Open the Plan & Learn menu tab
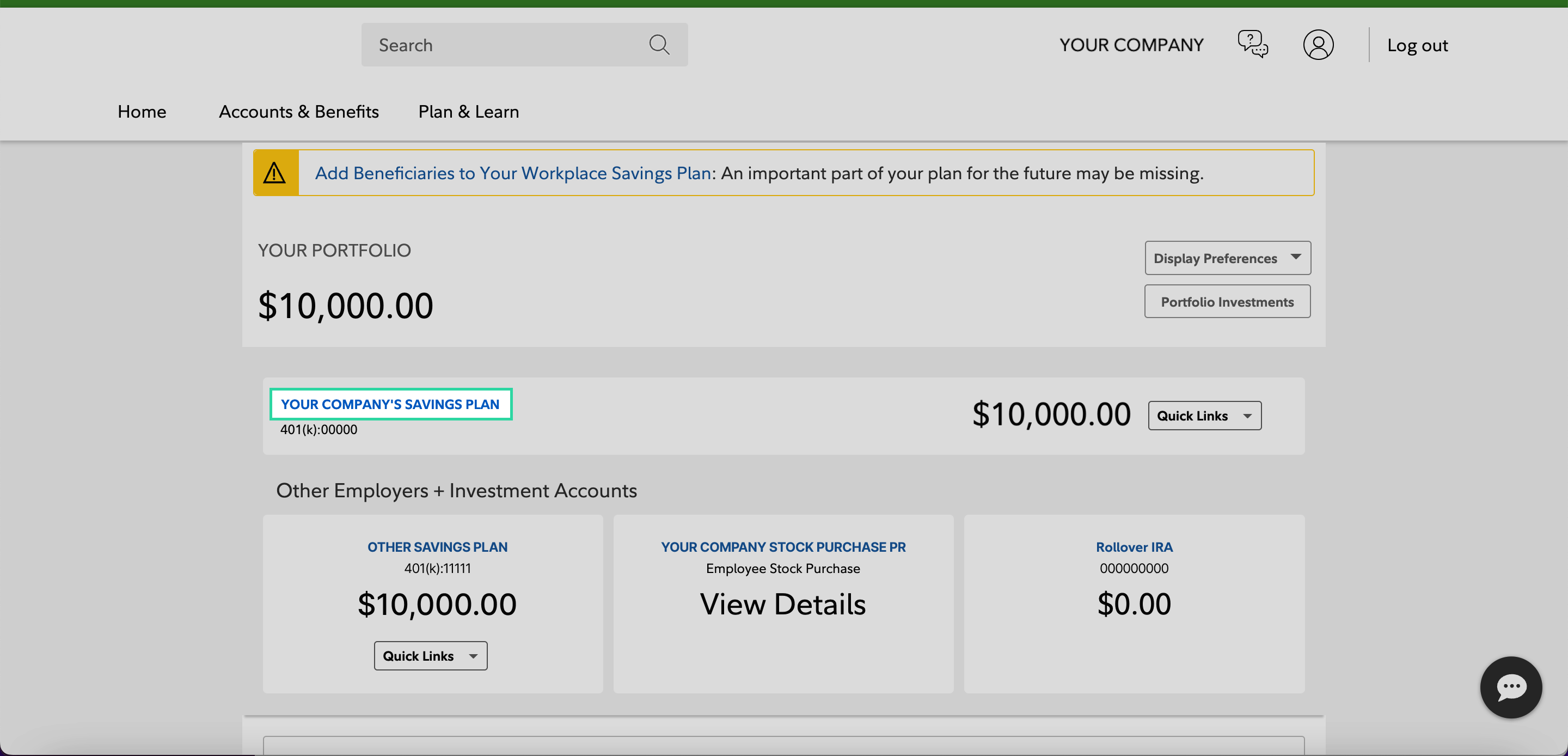This screenshot has width=1568, height=756. (x=468, y=111)
